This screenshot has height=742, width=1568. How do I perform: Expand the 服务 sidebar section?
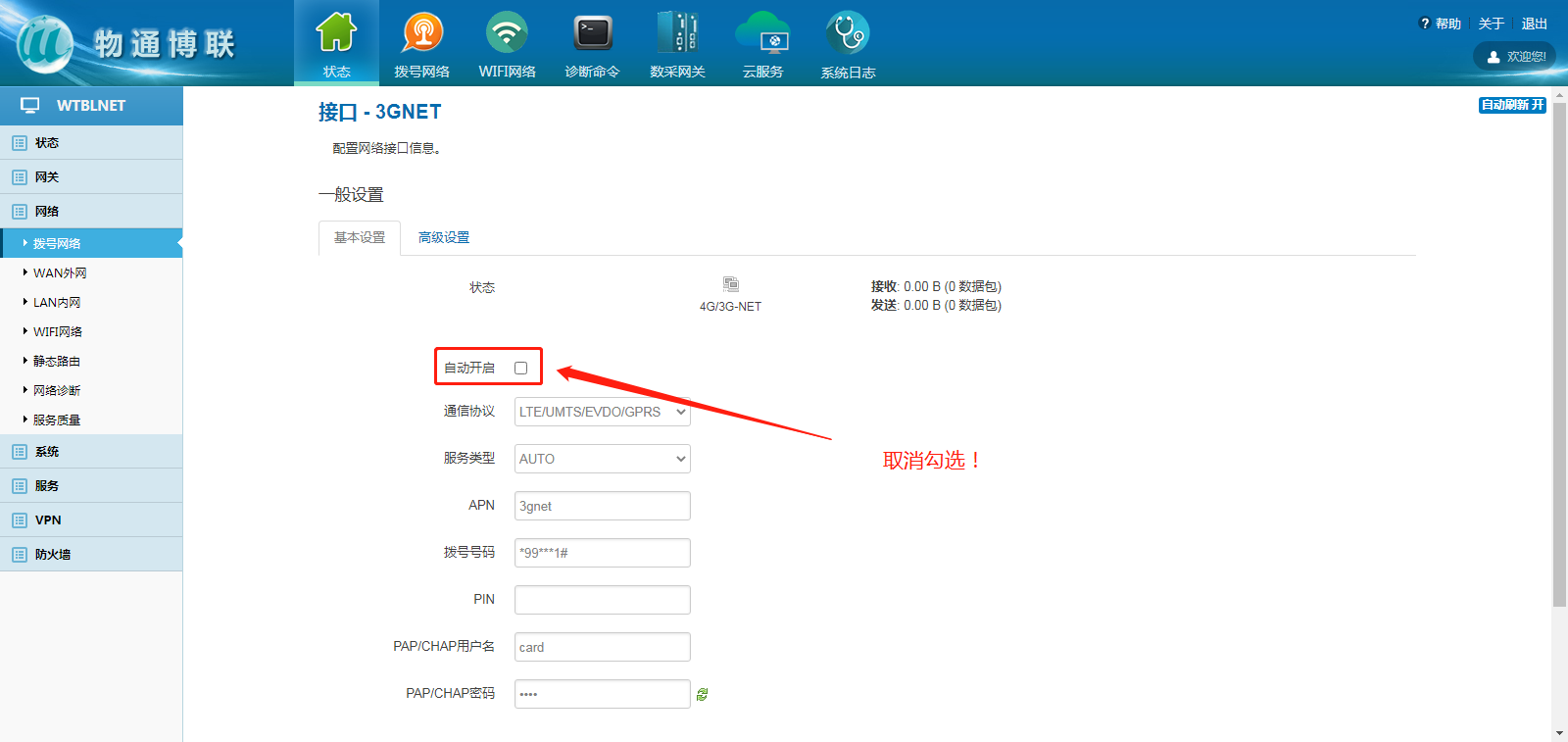pyautogui.click(x=91, y=486)
